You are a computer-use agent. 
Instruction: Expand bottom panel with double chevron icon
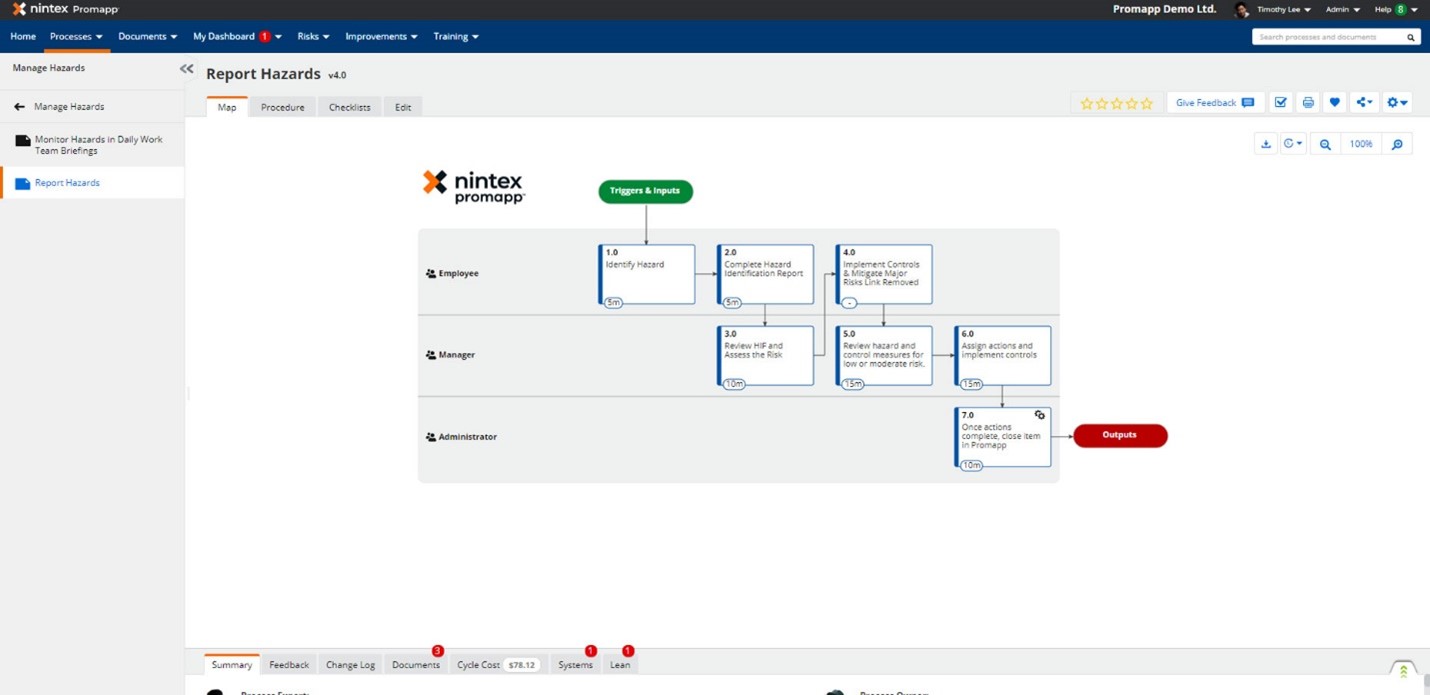click(x=1403, y=670)
